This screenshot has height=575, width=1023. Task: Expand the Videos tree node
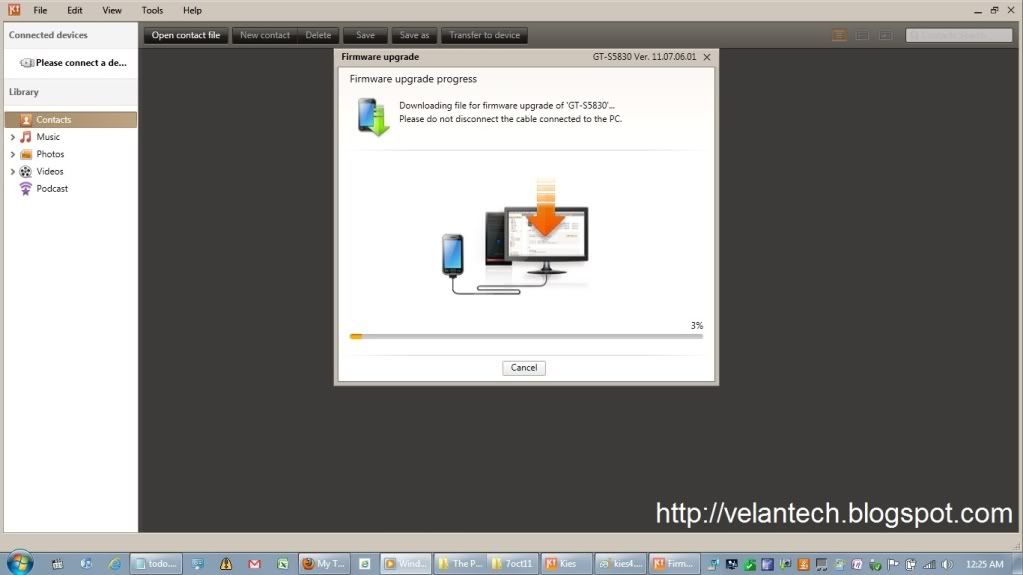12,172
